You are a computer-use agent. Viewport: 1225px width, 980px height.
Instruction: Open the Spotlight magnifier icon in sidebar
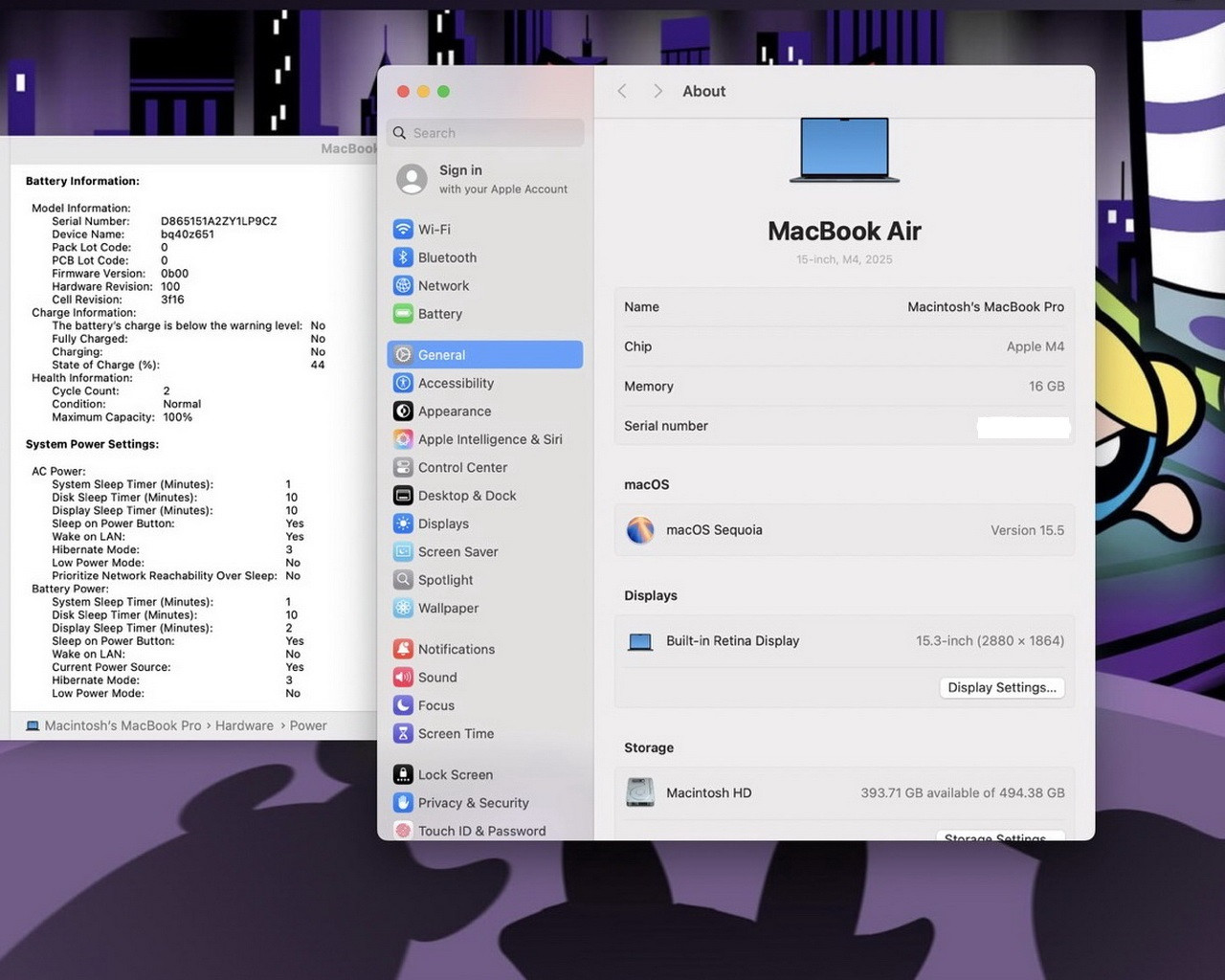click(403, 580)
